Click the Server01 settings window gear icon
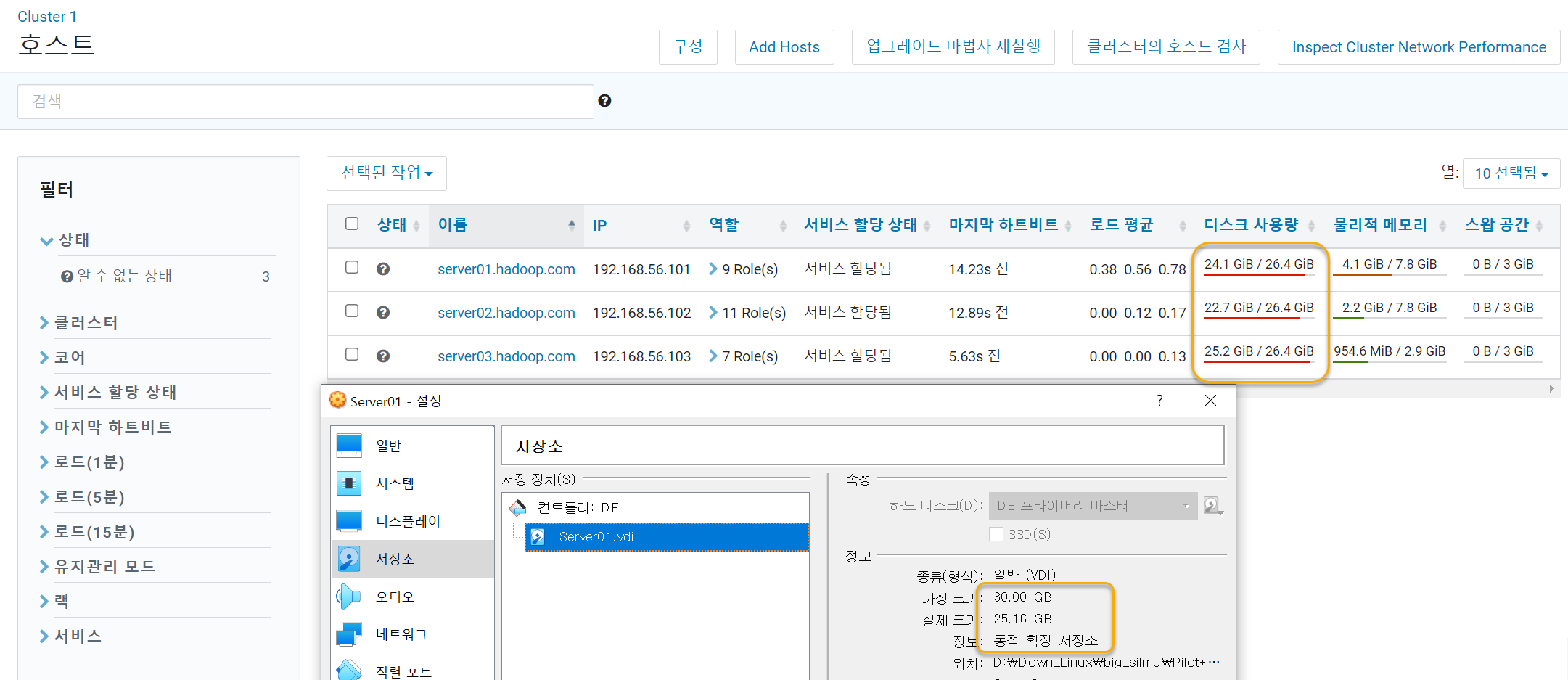 click(337, 400)
